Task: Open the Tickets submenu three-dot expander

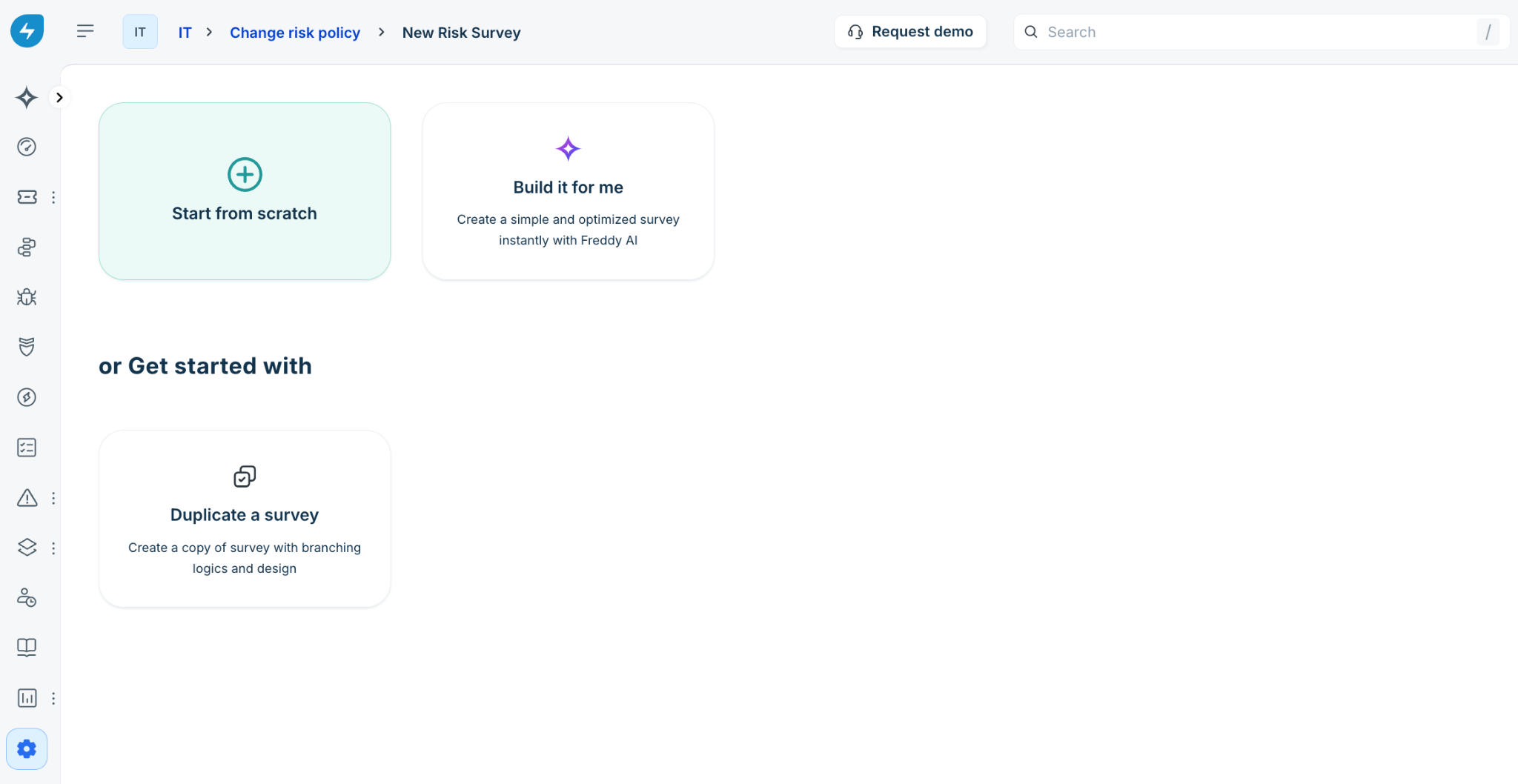Action: pos(53,197)
